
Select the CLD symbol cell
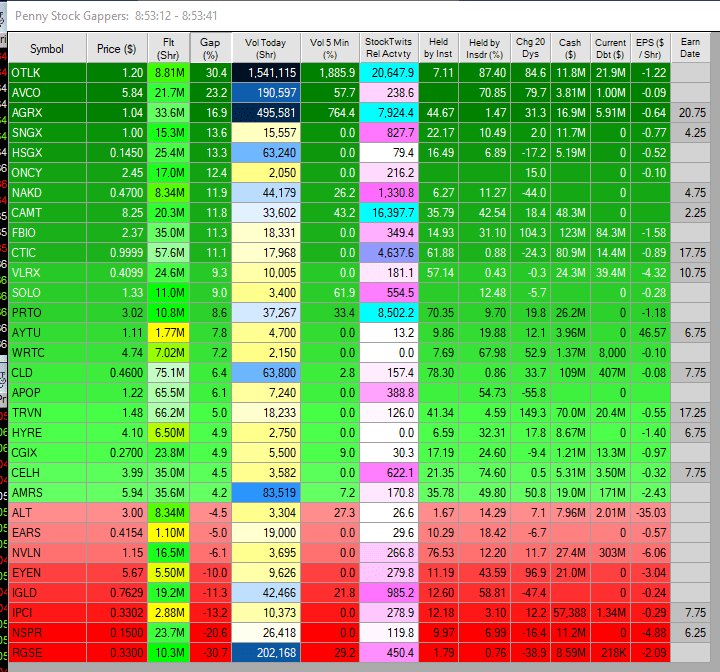pos(47,373)
